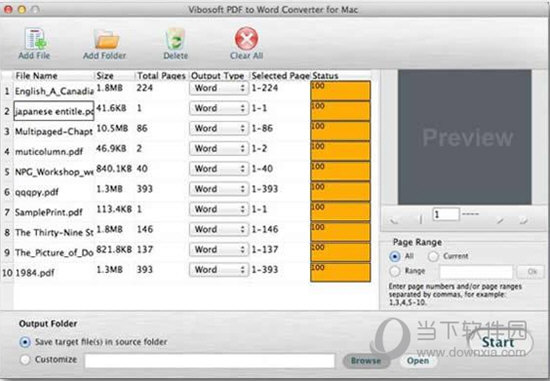This screenshot has height=381, width=550.
Task: Click the preview page number field
Action: click(x=445, y=214)
